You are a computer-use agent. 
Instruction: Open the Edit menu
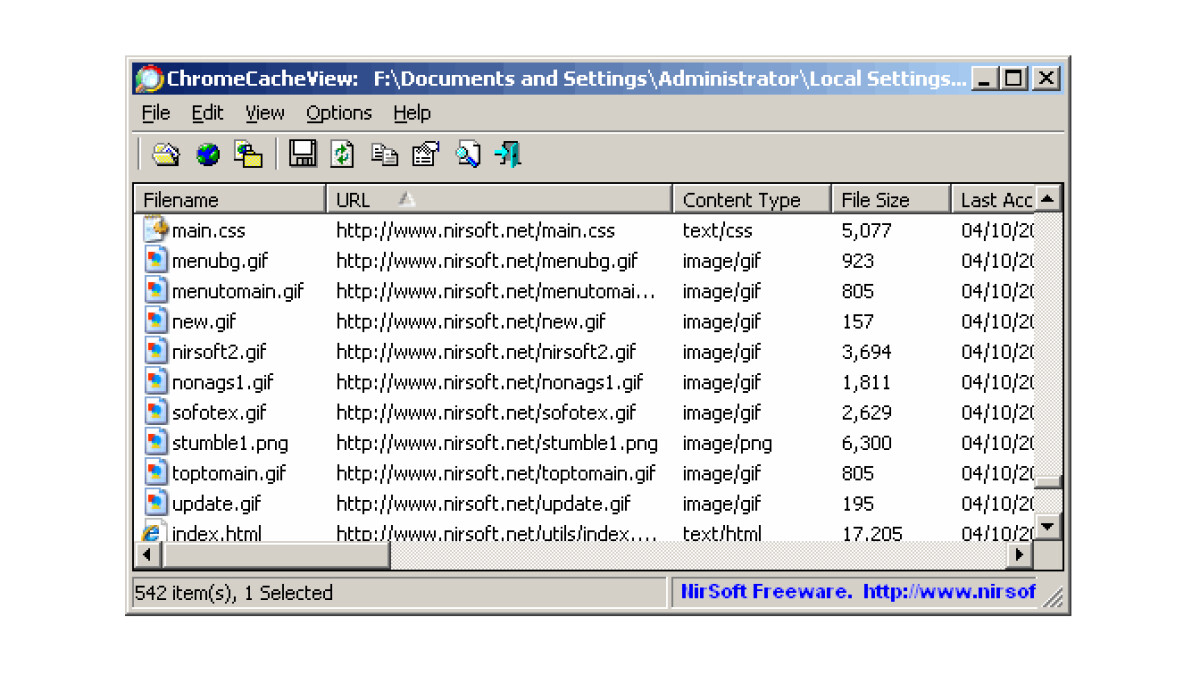coord(207,113)
